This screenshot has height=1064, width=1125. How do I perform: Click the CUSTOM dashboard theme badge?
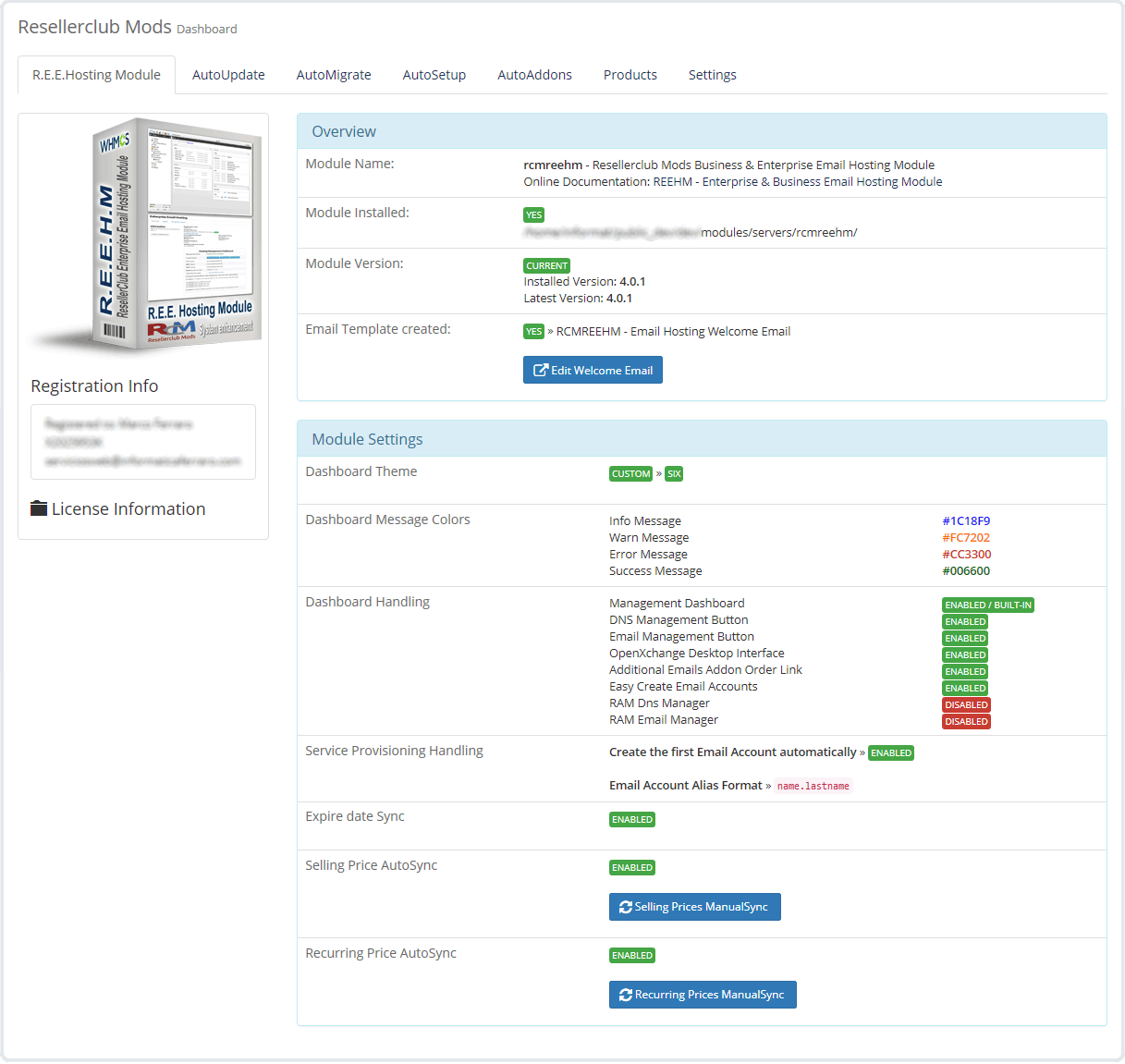(631, 474)
